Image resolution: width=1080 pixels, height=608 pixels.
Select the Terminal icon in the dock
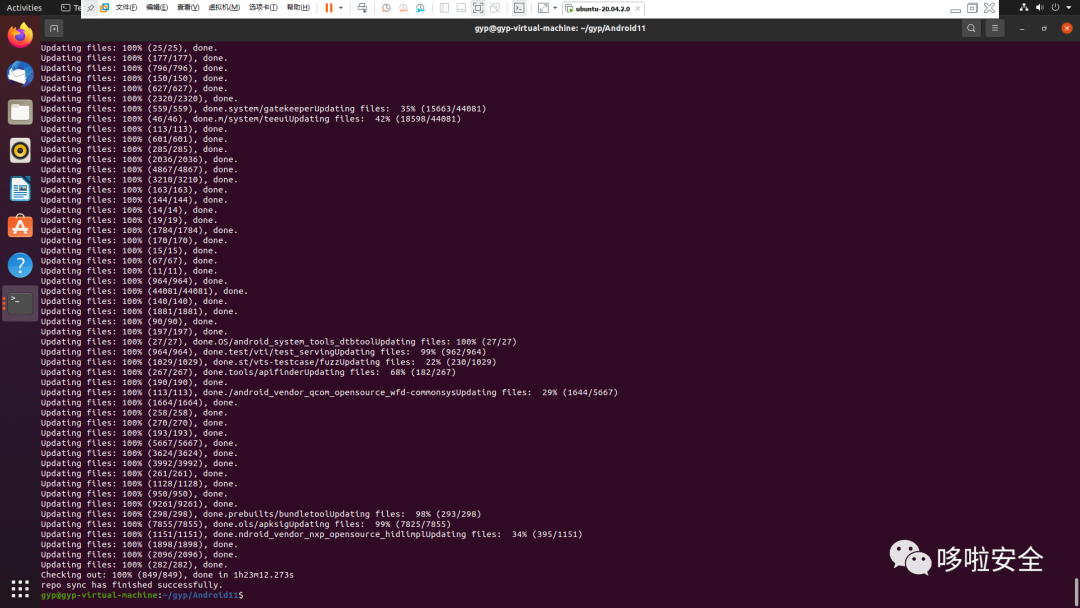[20, 303]
